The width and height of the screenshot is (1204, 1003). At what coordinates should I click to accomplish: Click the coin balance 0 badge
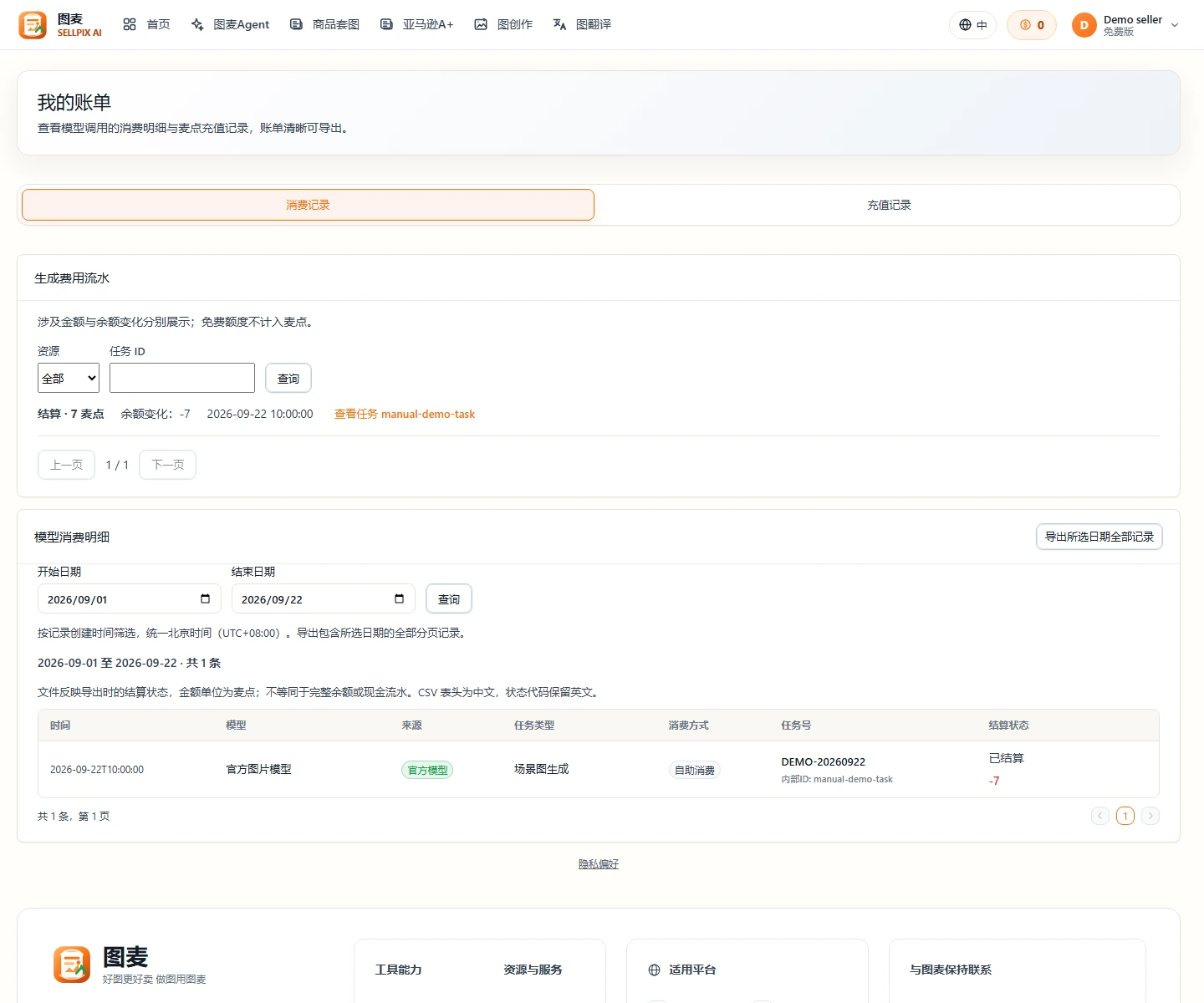tap(1032, 25)
